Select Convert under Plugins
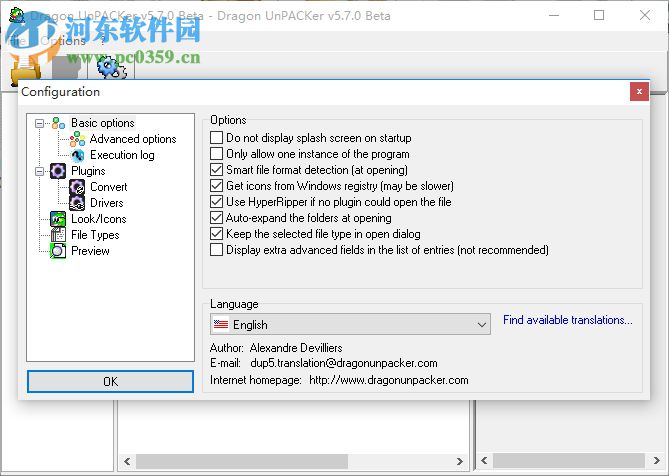669x476 pixels. tap(108, 187)
